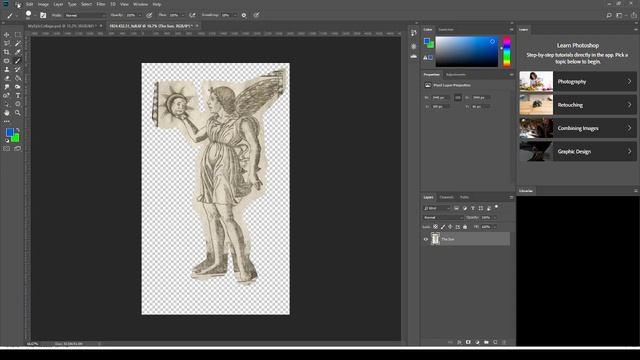640x360 pixels.
Task: Select the Eyedropper tool
Action: 18,52
